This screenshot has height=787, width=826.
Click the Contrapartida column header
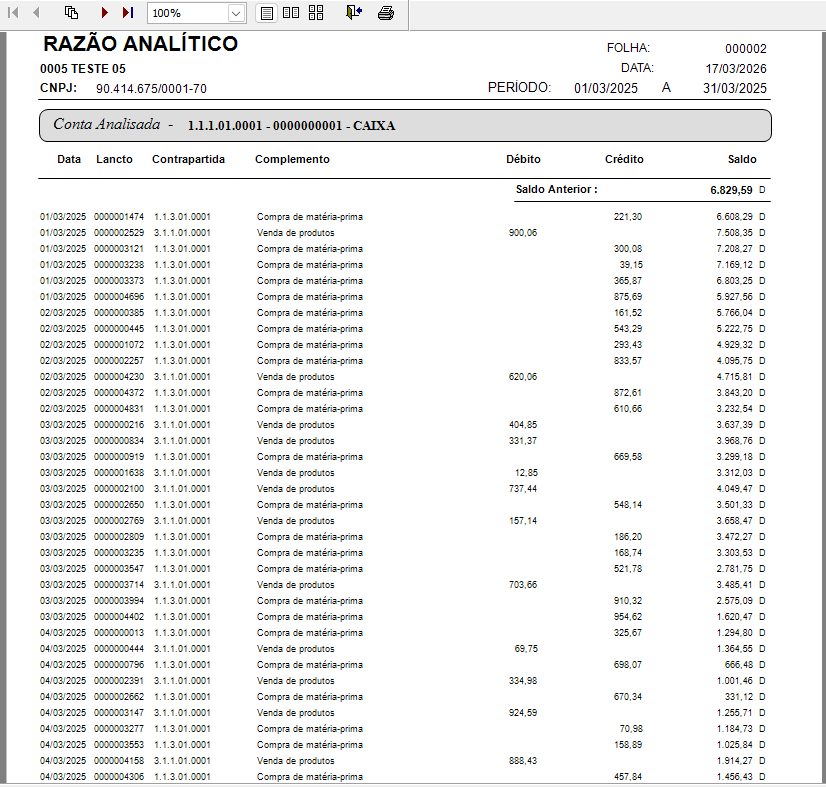point(188,159)
